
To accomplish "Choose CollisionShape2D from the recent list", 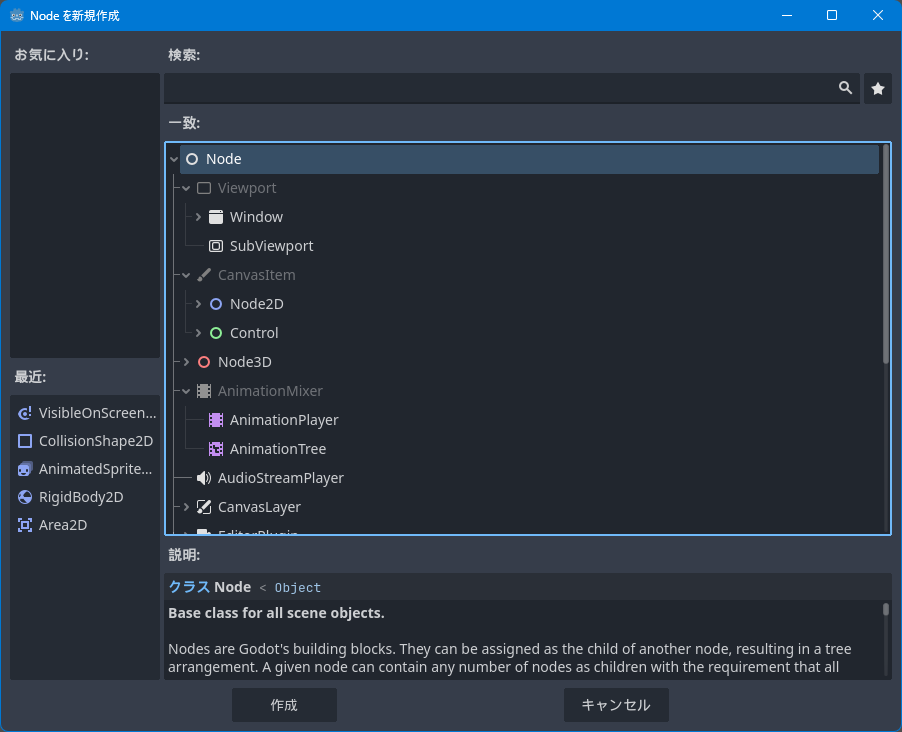I will (85, 441).
